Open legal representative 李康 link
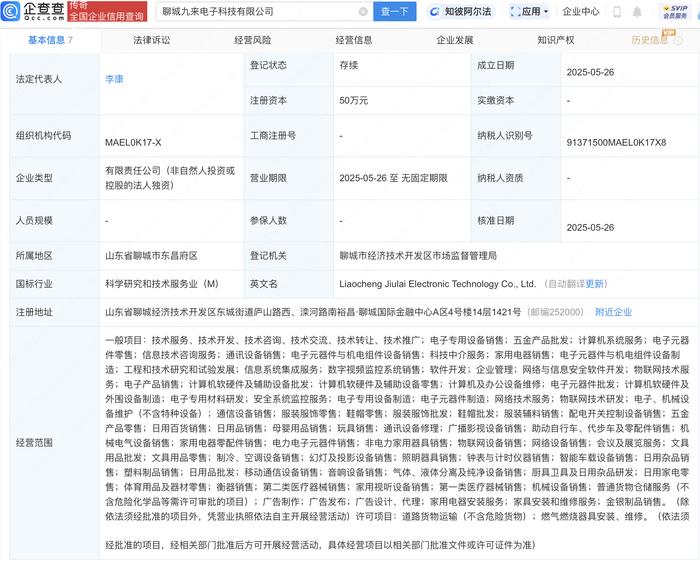This screenshot has width=700, height=561. 114,79
